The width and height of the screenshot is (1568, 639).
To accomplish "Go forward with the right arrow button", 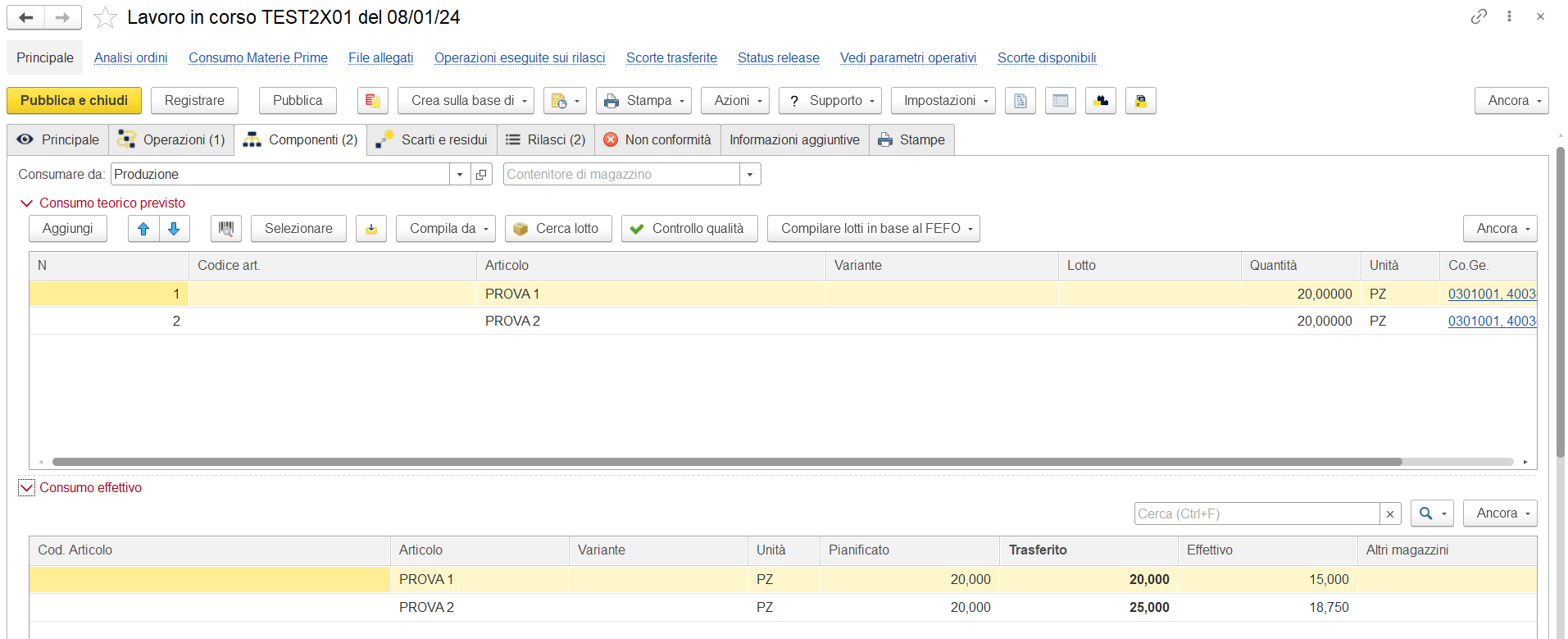I will 63,17.
